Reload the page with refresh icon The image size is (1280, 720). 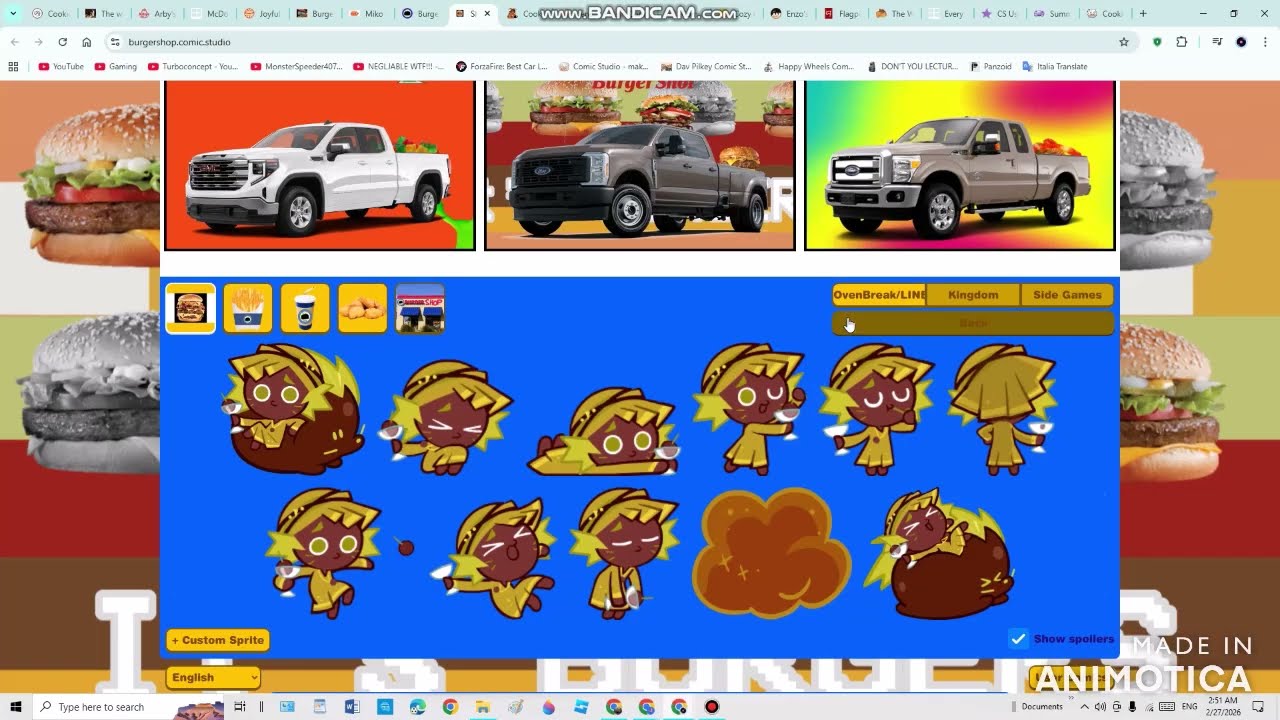pyautogui.click(x=63, y=42)
